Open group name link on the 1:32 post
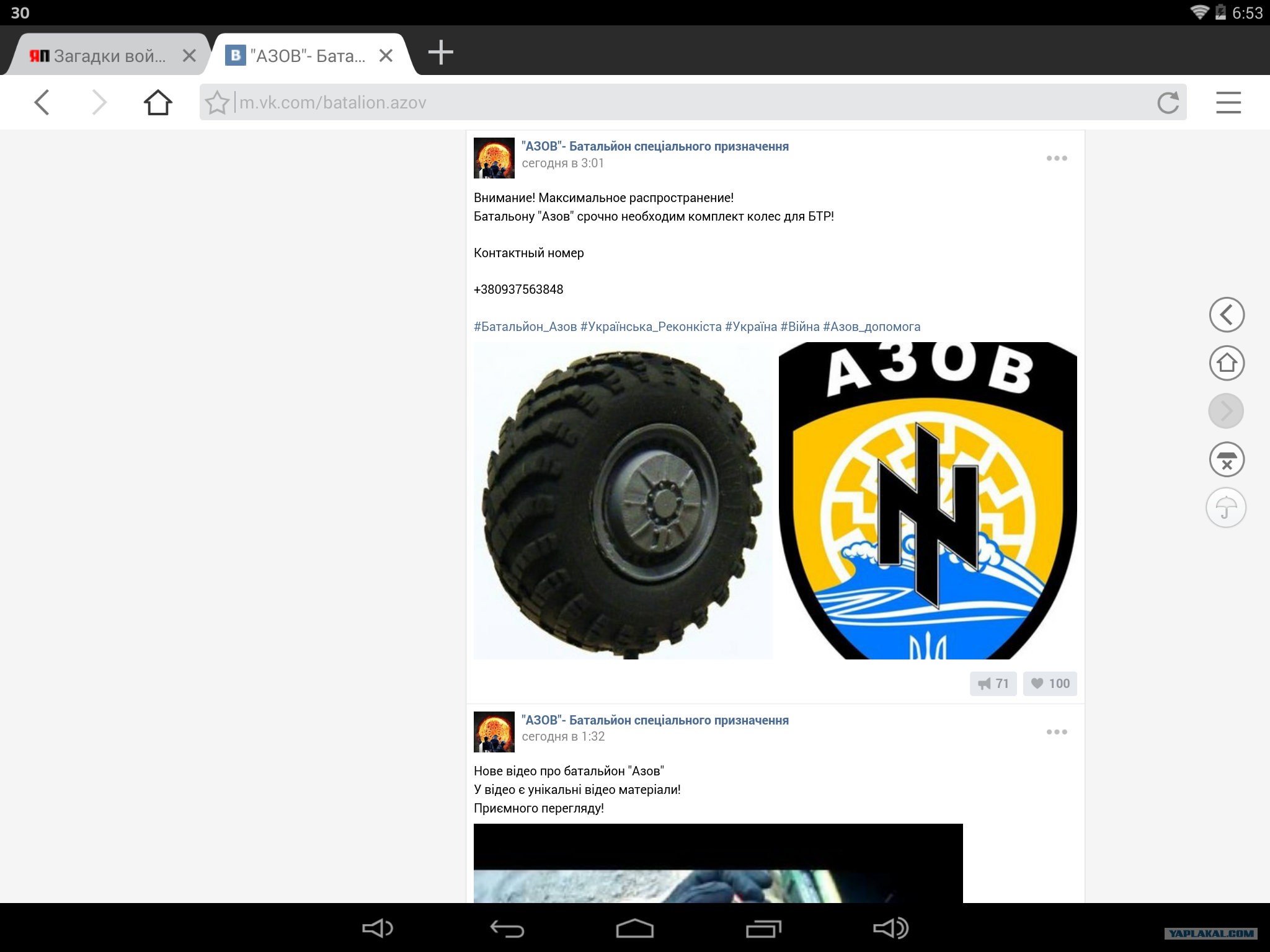The image size is (1270, 952). tap(655, 720)
